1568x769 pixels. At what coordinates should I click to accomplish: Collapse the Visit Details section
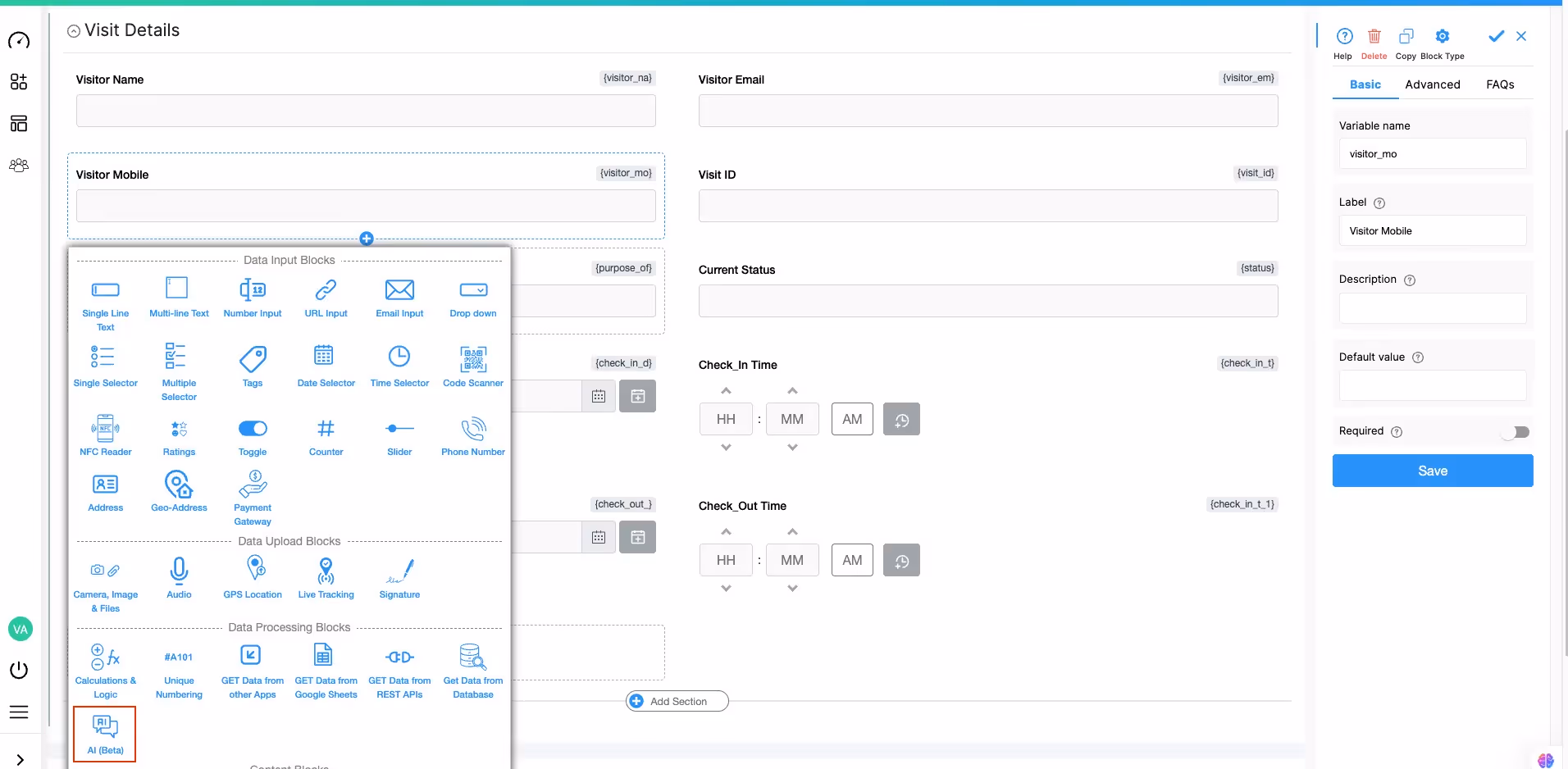coord(74,30)
